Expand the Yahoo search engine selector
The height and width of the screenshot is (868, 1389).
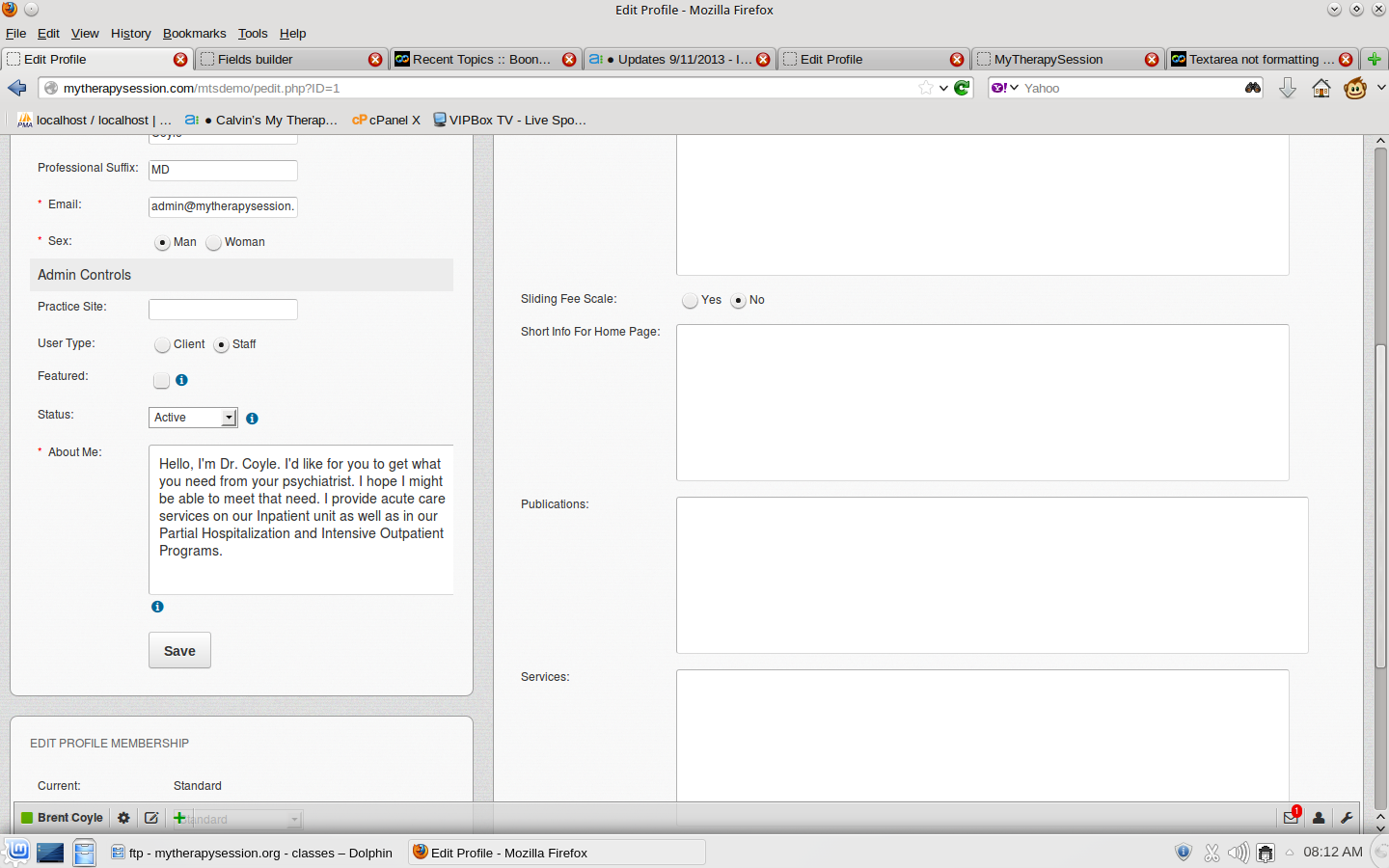1005,88
